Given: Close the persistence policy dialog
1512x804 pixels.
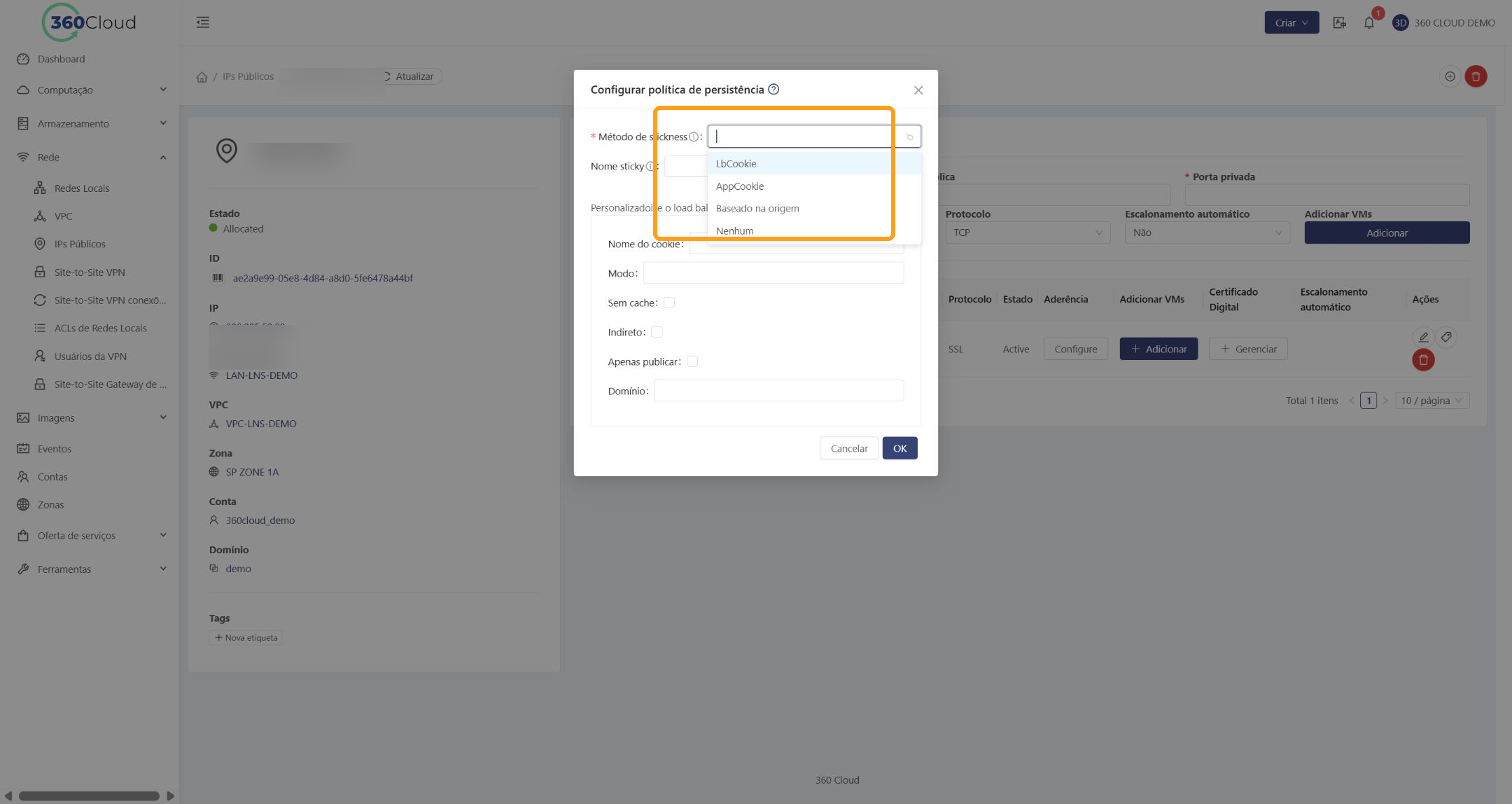Looking at the screenshot, I should [918, 90].
